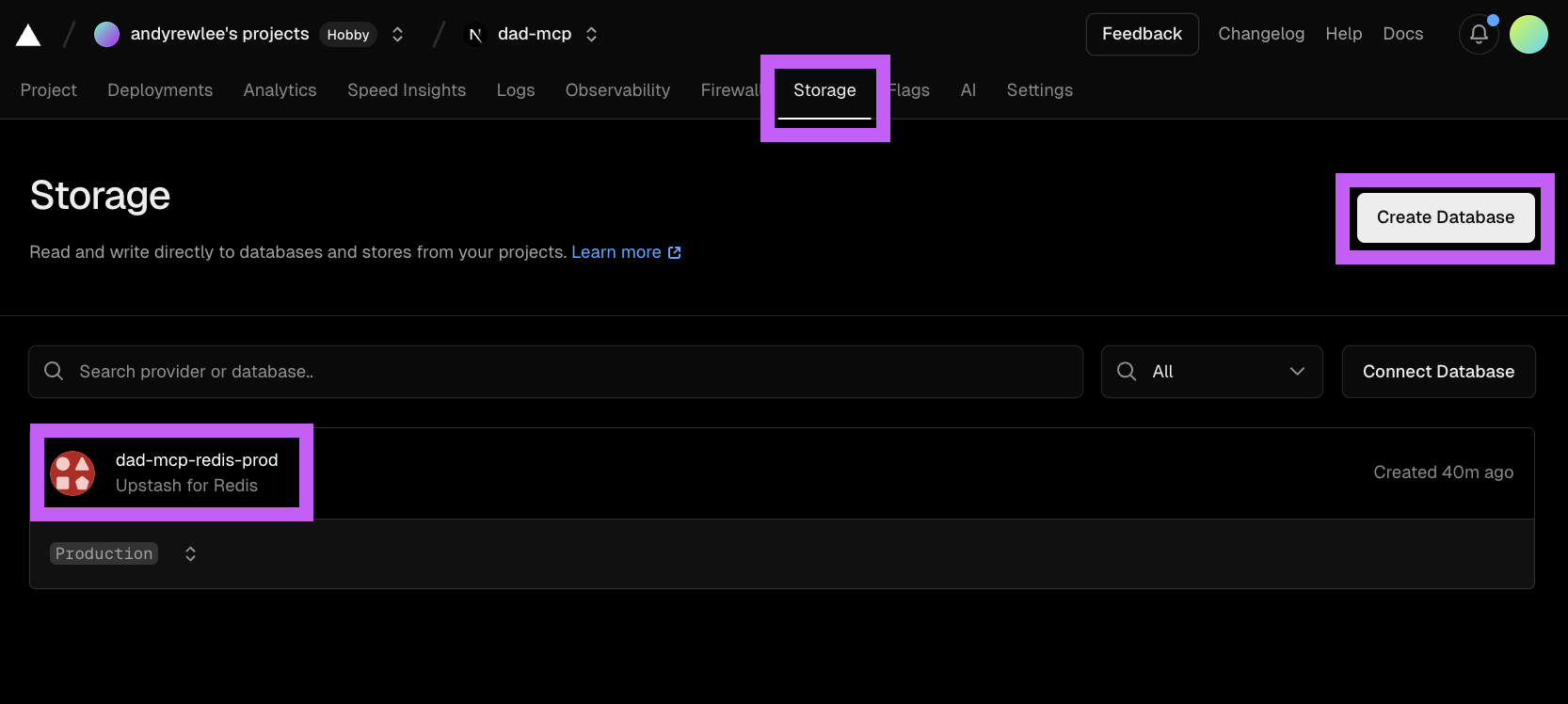Click the Upstash for Redis subtitle
1568x704 pixels.
point(186,486)
